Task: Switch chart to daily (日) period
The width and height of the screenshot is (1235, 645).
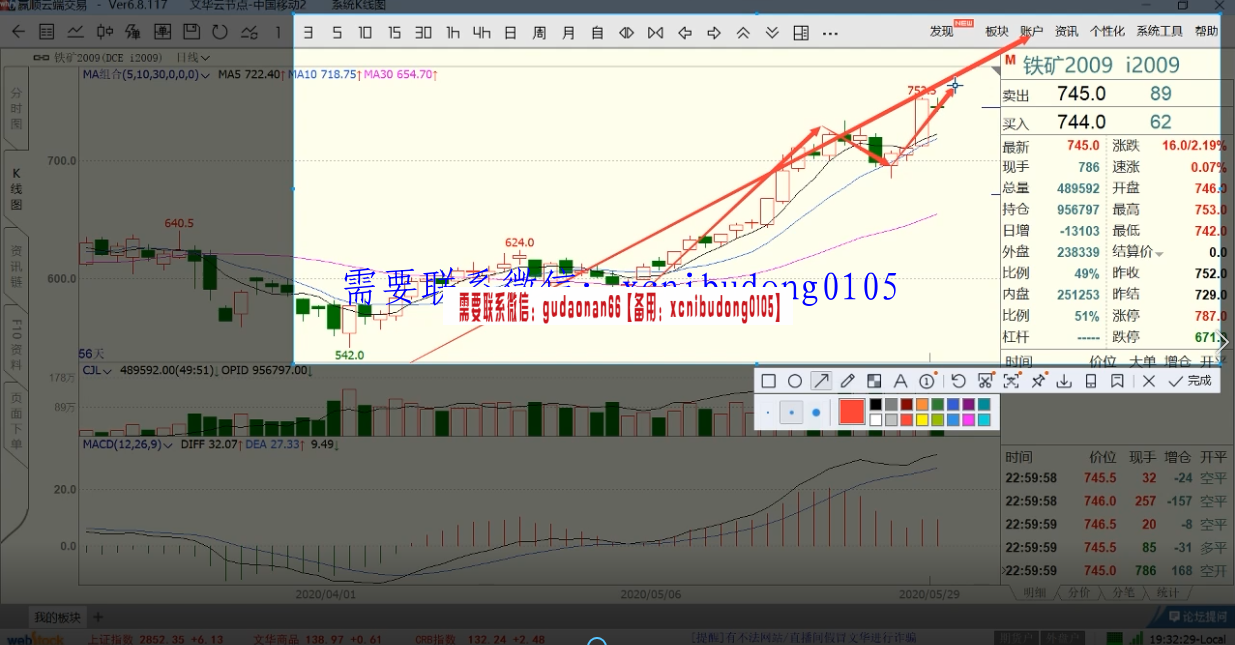Action: point(511,33)
